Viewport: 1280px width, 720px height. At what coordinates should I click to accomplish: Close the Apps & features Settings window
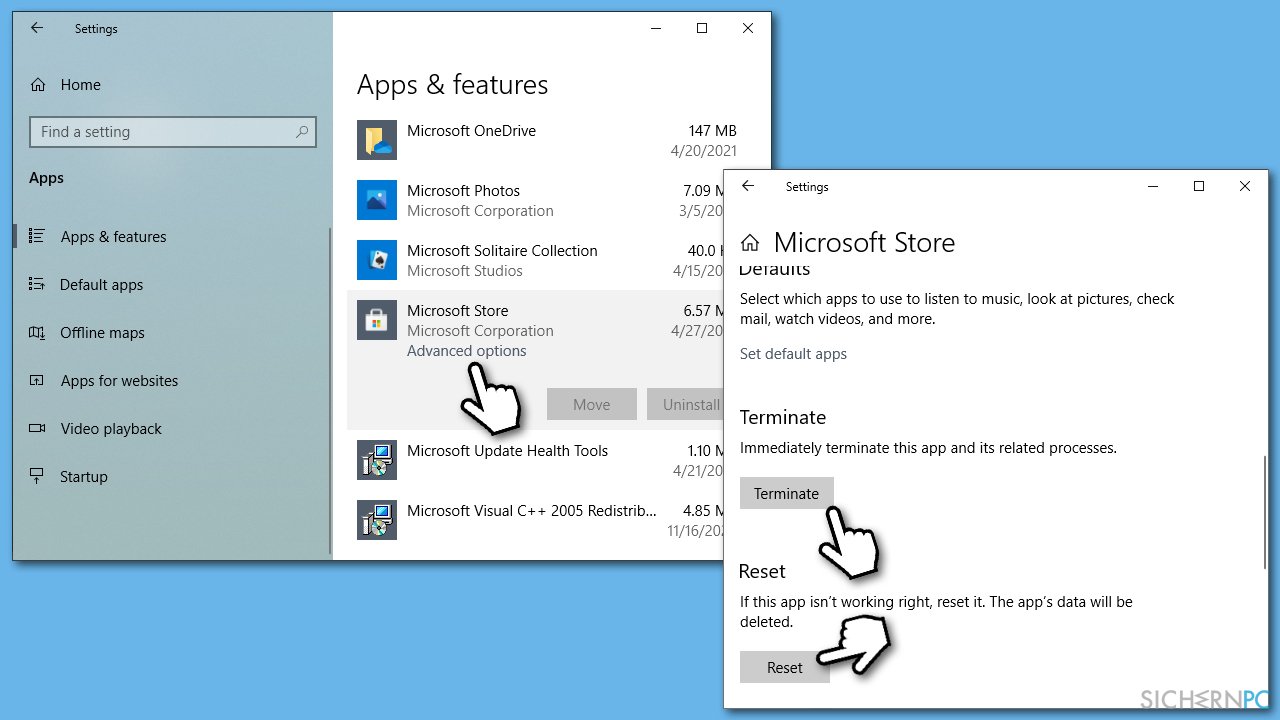(748, 28)
